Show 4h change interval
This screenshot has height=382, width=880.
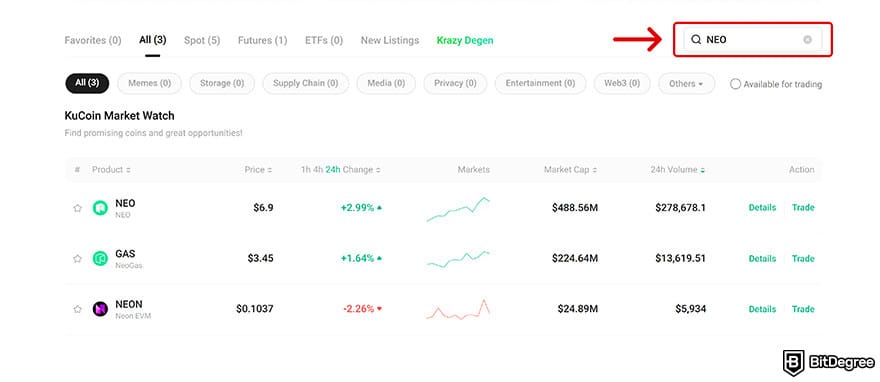click(x=317, y=169)
